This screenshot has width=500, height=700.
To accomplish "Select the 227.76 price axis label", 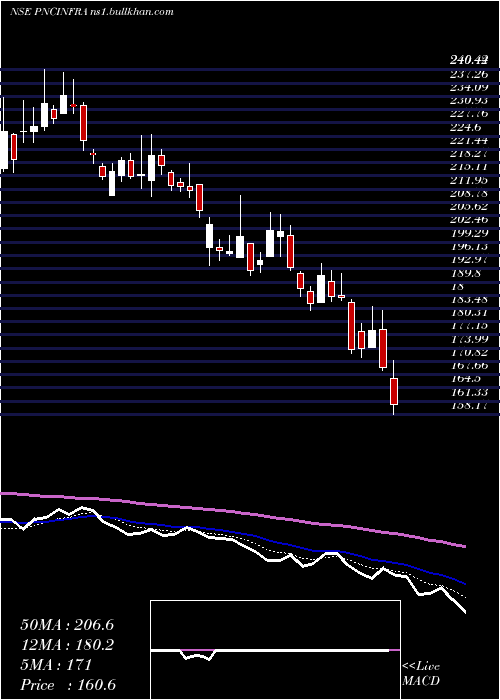I will (x=468, y=113).
